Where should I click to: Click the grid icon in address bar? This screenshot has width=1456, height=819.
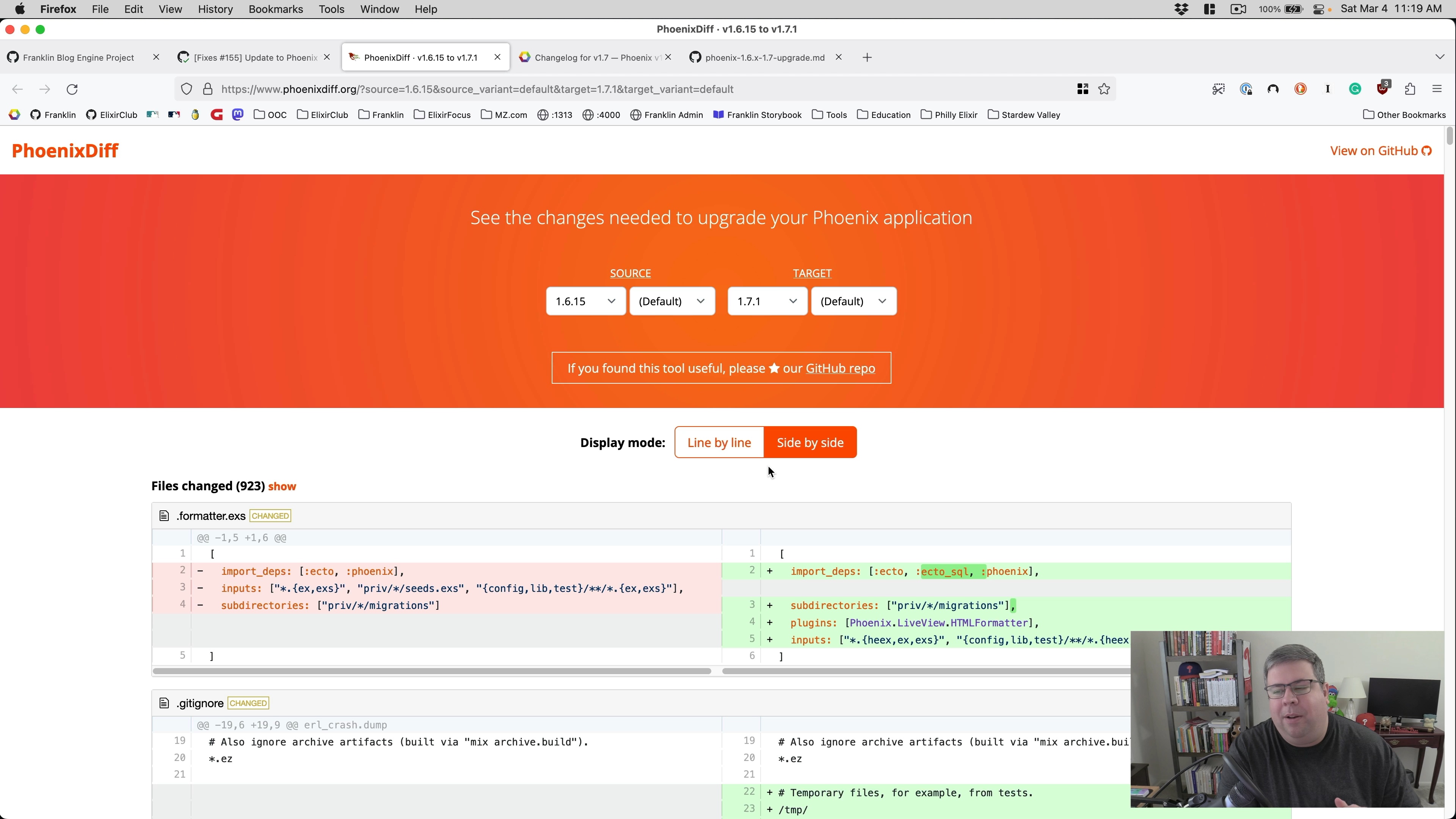[x=1083, y=89]
